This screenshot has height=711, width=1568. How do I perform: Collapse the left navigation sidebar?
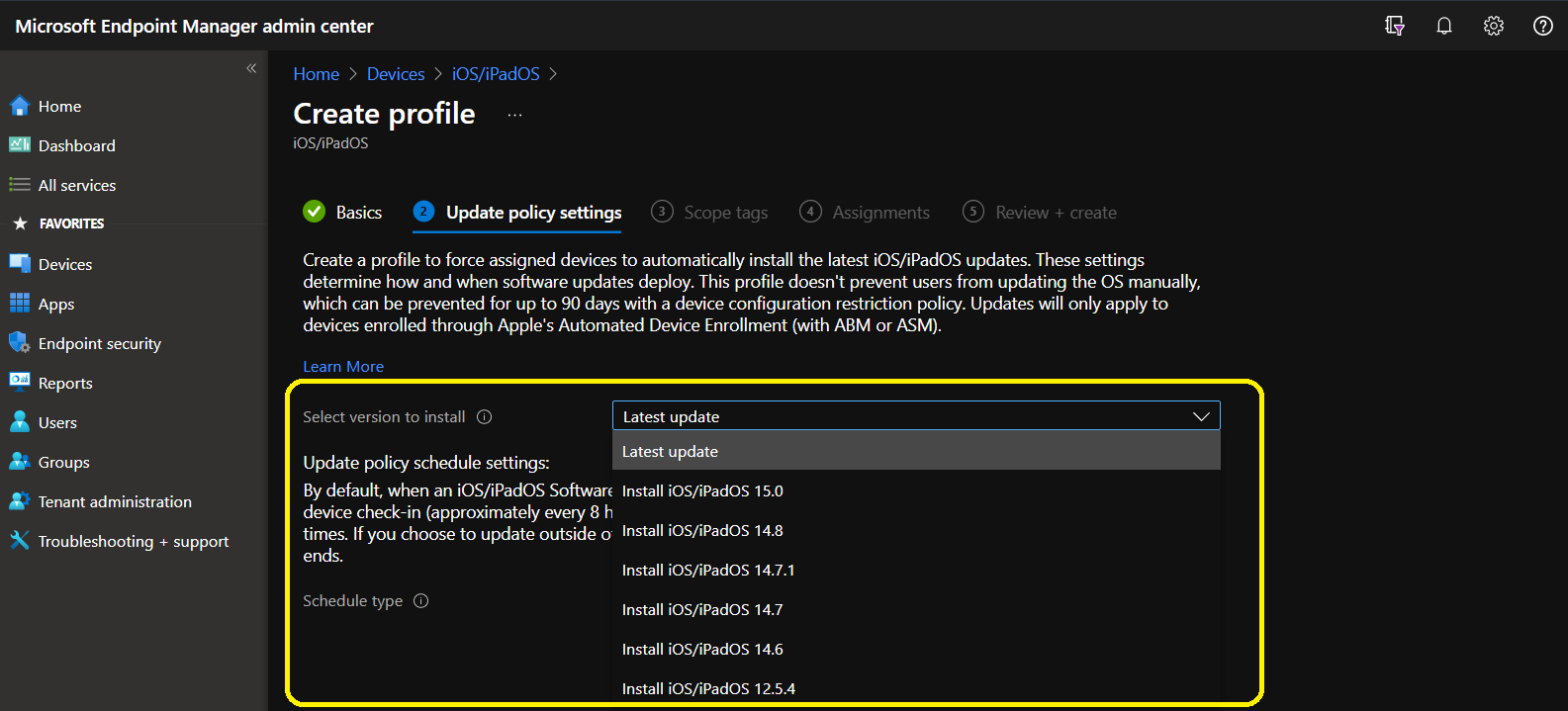click(251, 68)
